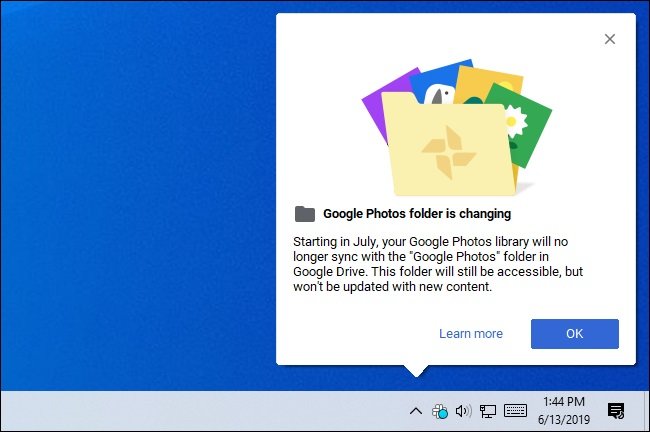Click the touch keyboard icon
This screenshot has width=650, height=432.
(516, 411)
